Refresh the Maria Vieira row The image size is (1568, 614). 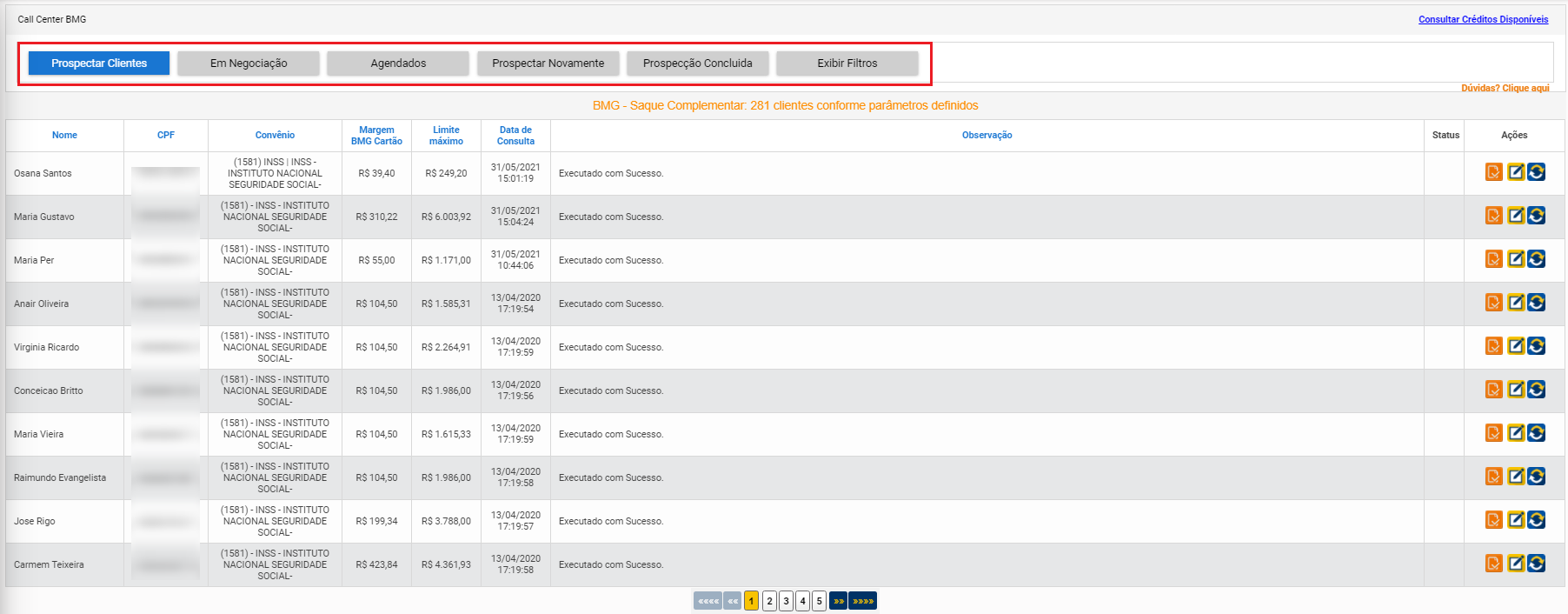(1536, 433)
